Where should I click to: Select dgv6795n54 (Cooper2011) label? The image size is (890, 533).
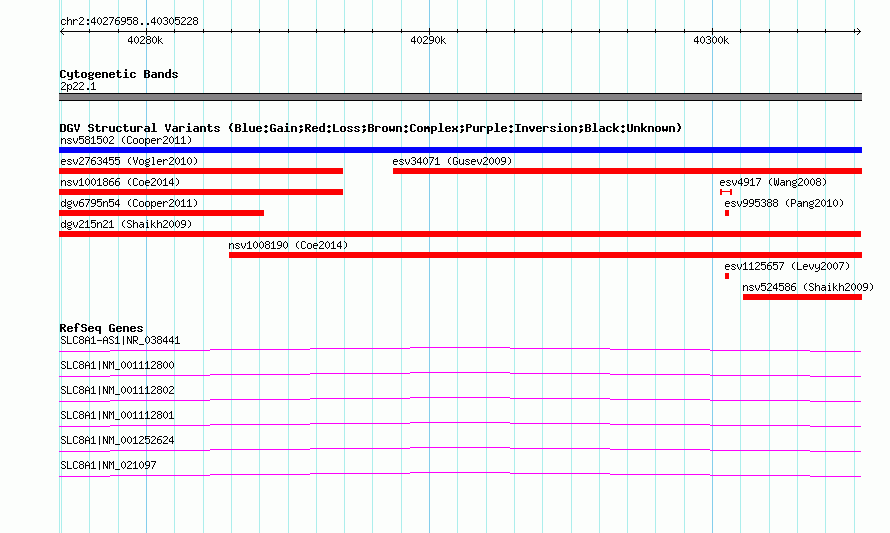coord(129,203)
